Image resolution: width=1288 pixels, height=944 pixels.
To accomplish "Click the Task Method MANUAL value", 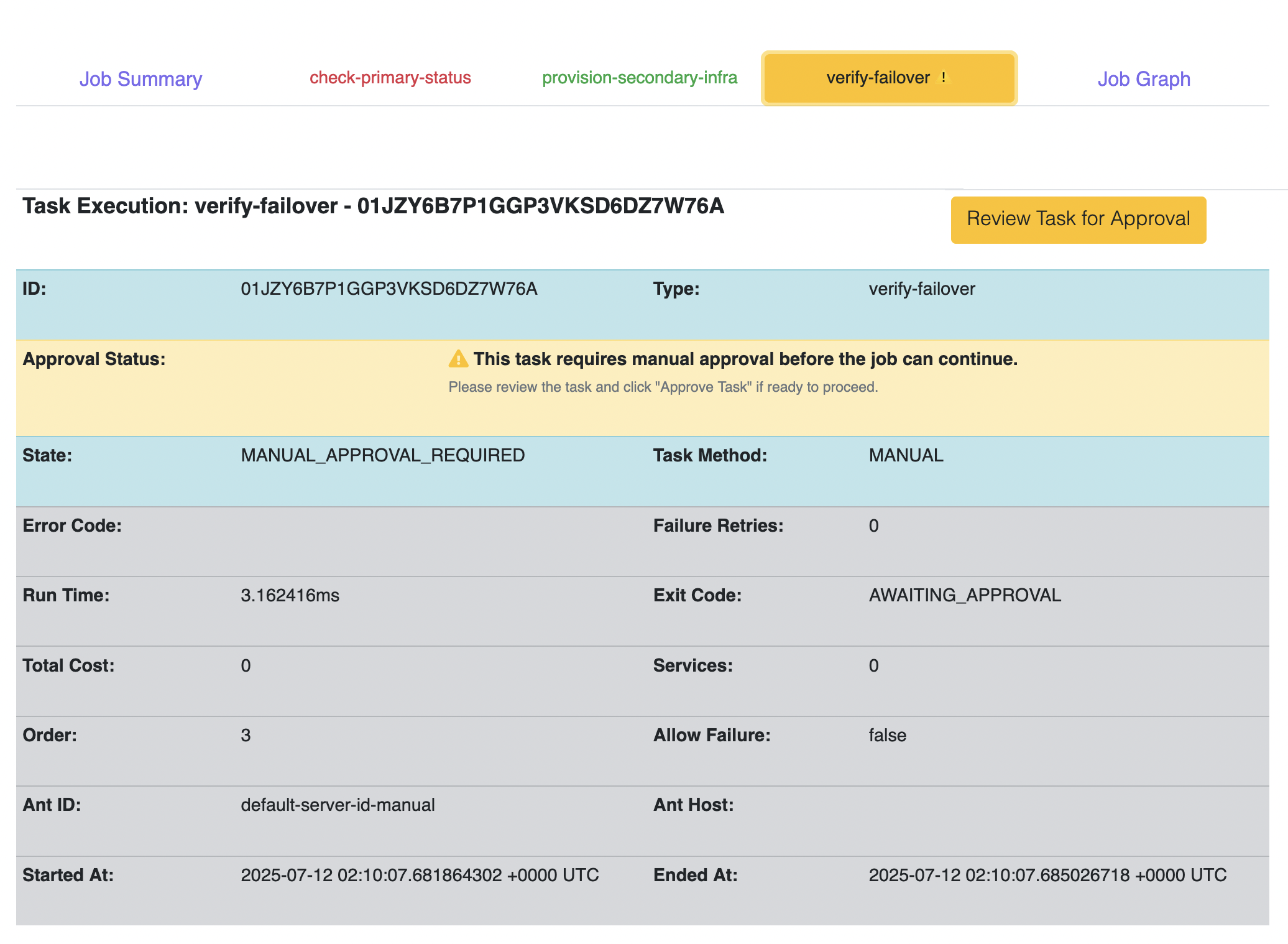I will coord(906,456).
